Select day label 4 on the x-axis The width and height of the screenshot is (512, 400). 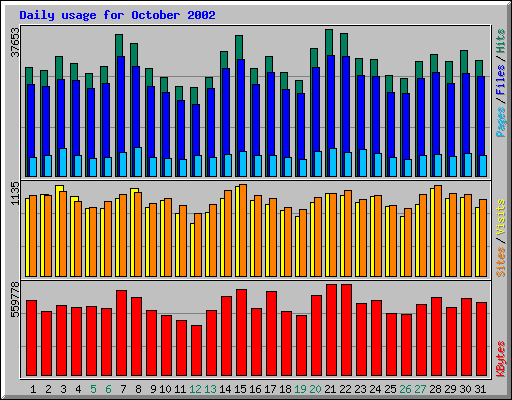(78, 389)
